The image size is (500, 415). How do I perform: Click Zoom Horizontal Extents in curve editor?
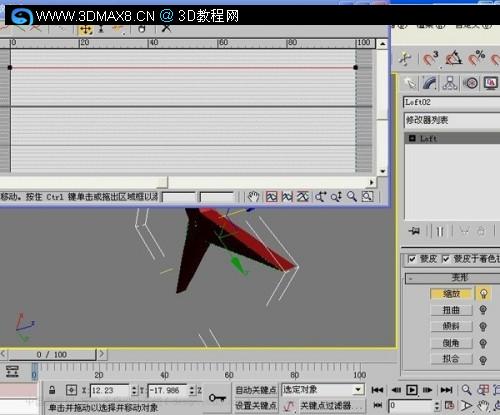pos(272,197)
